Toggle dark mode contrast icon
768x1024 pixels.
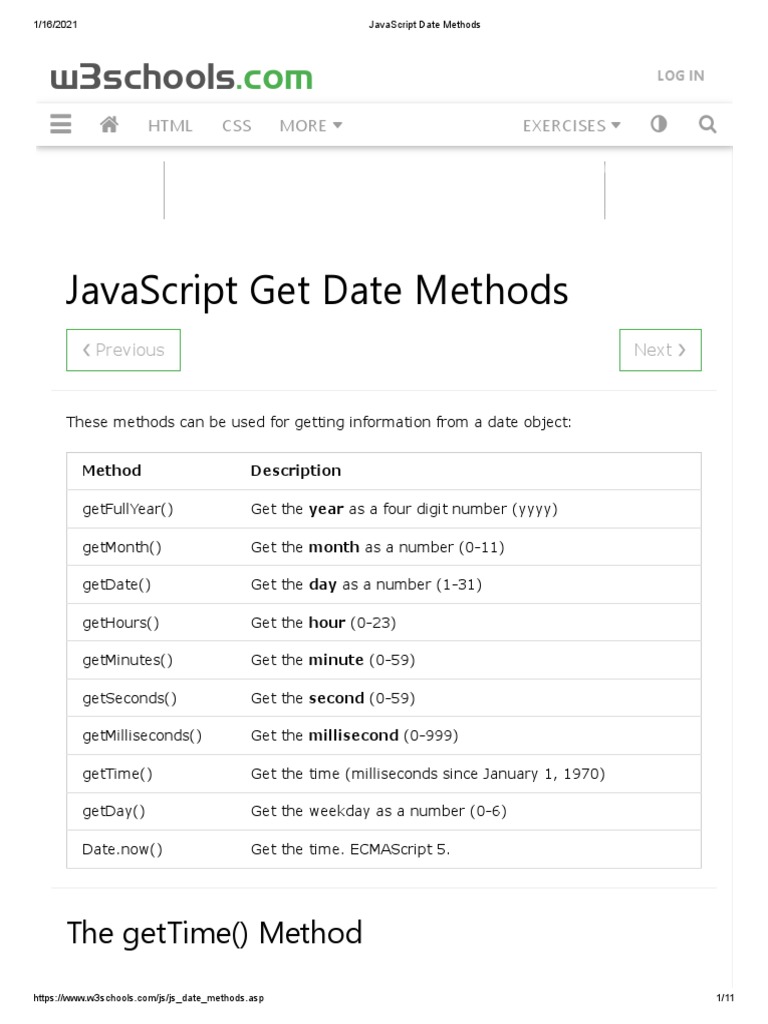658,124
